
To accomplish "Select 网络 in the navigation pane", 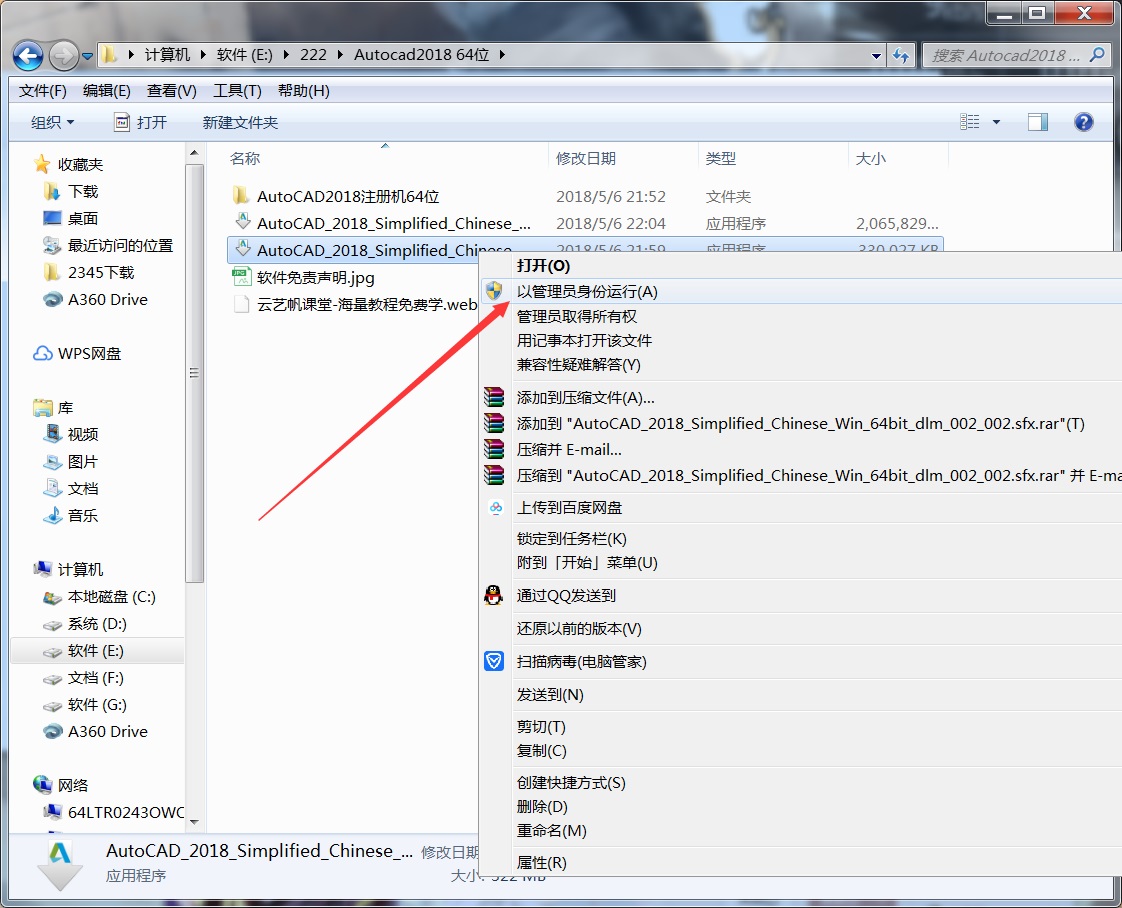I will coord(62,785).
